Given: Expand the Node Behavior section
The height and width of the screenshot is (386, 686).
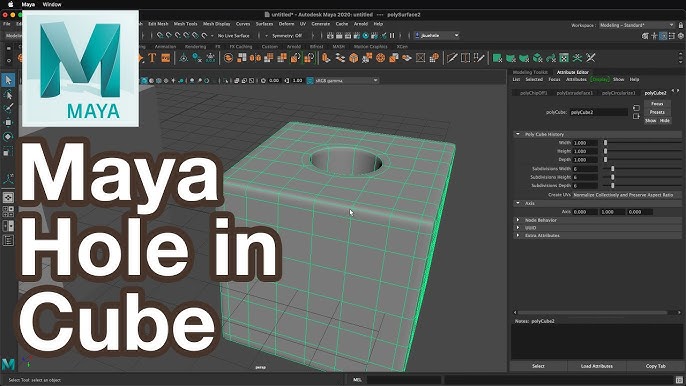Looking at the screenshot, I should pos(518,220).
